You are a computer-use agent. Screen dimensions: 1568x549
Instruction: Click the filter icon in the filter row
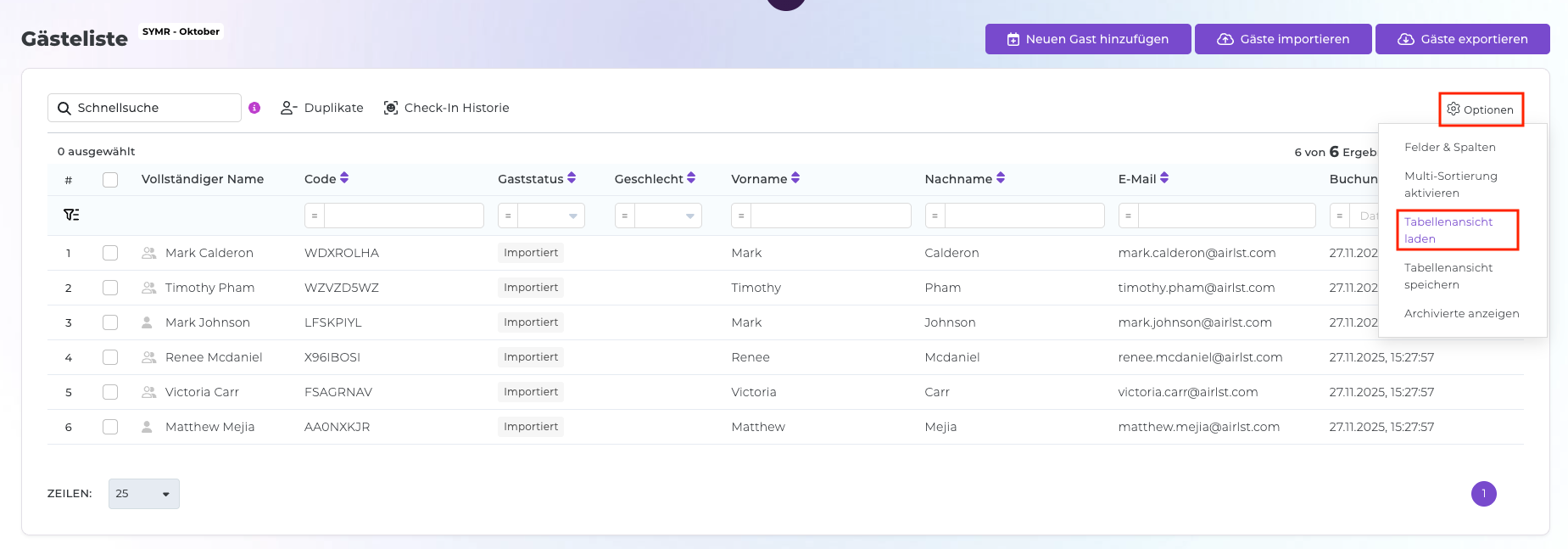(71, 215)
